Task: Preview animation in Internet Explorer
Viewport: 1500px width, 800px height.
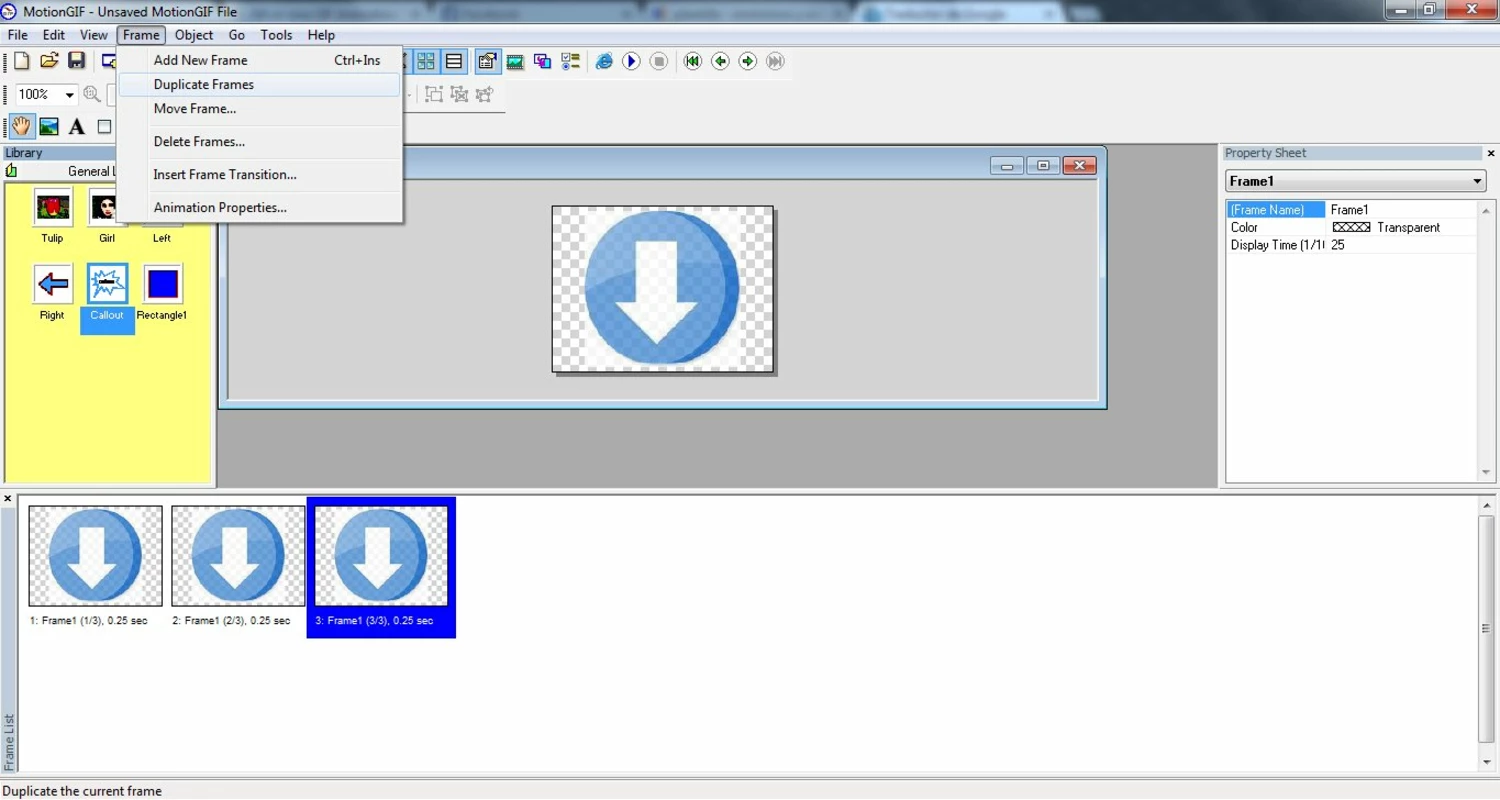Action: pyautogui.click(x=604, y=61)
